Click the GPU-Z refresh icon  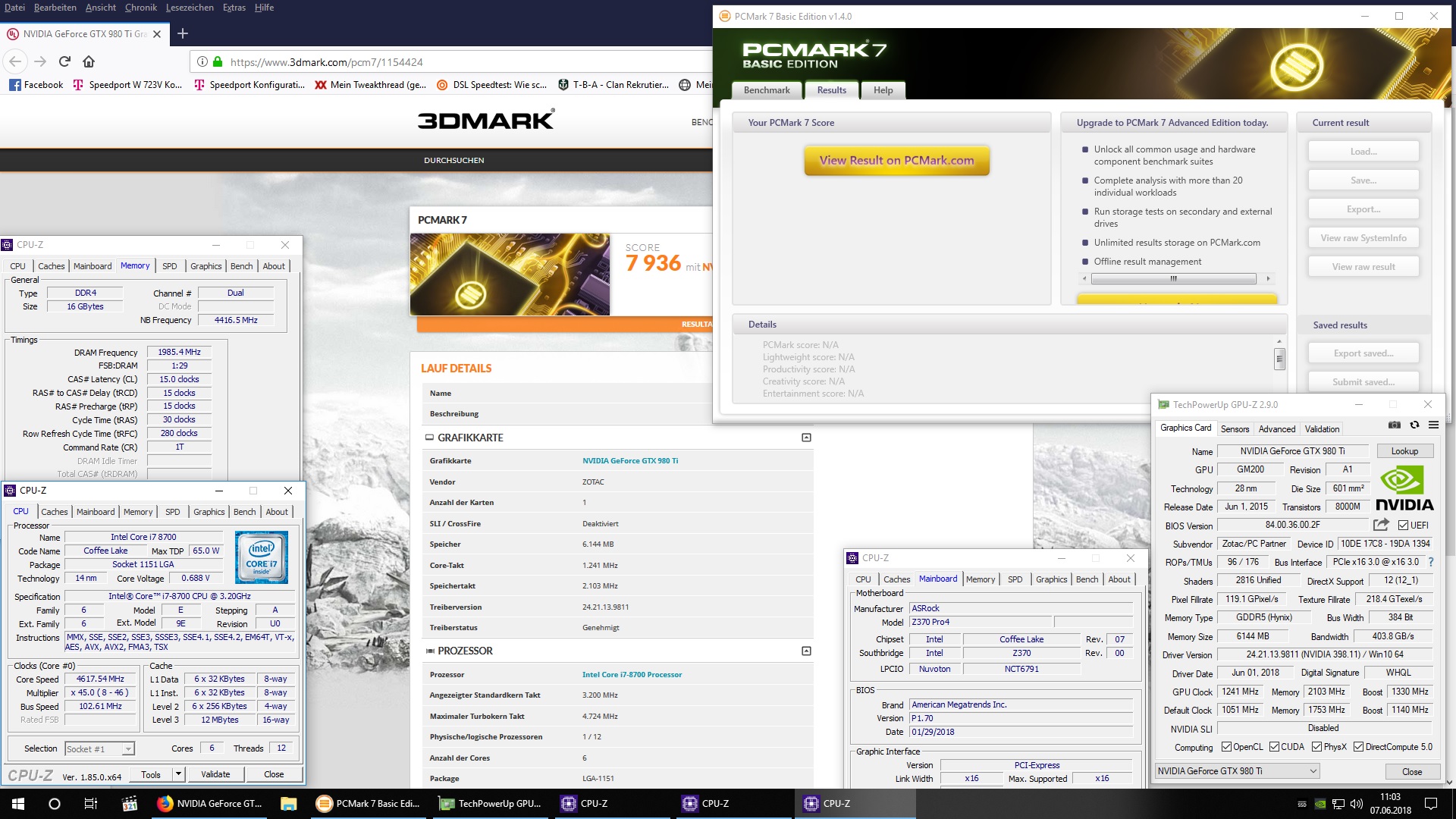[1414, 425]
